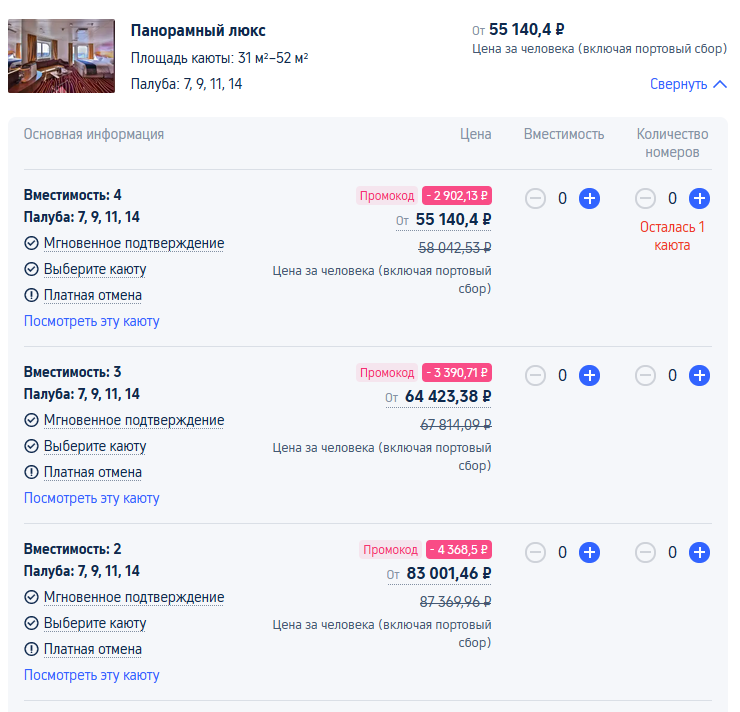Viewport: 740px width, 712px height.
Task: Click Мгновенное подтверждение in capacity 3 row
Action: (x=134, y=420)
